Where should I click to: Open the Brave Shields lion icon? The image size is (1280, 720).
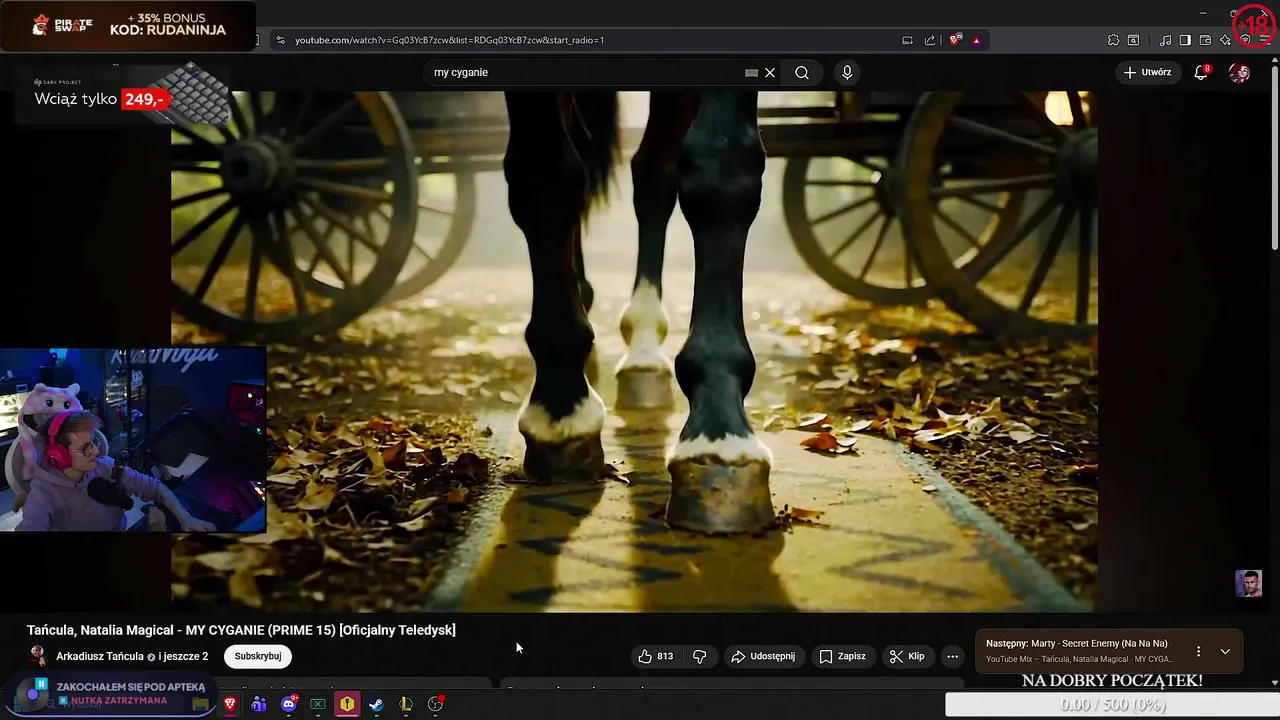[956, 40]
